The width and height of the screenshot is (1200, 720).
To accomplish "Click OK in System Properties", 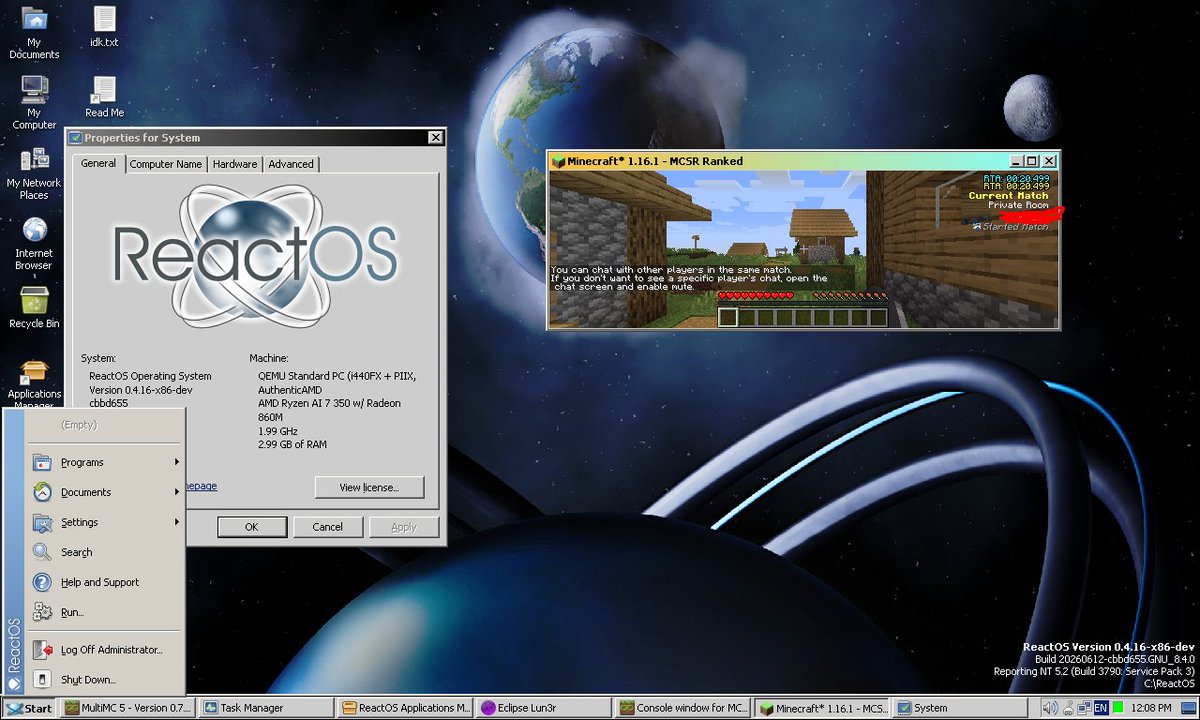I will pyautogui.click(x=252, y=527).
